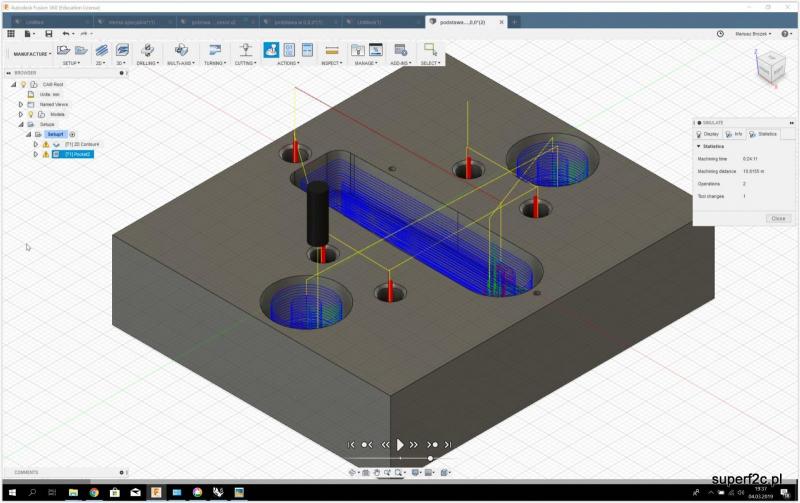800x503 pixels.
Task: Activate the radio button next to Setup1
Action: pyautogui.click(x=72, y=134)
